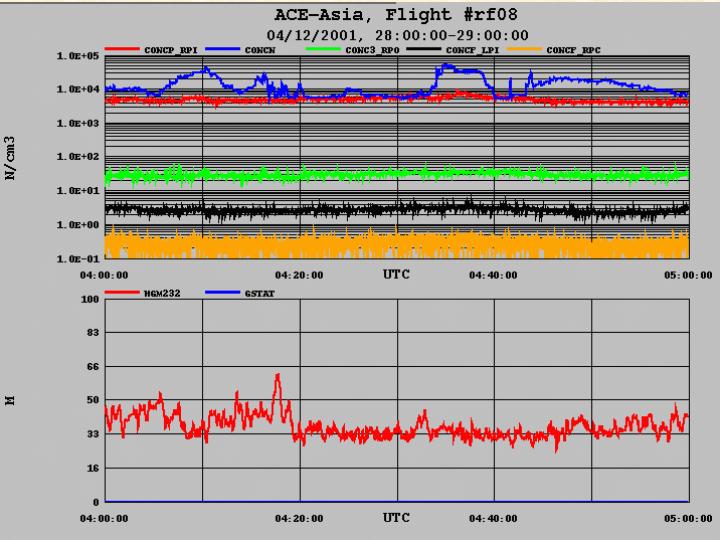720x540 pixels.
Task: Select the CONC3_RPO legend label
Action: [x=372, y=50]
